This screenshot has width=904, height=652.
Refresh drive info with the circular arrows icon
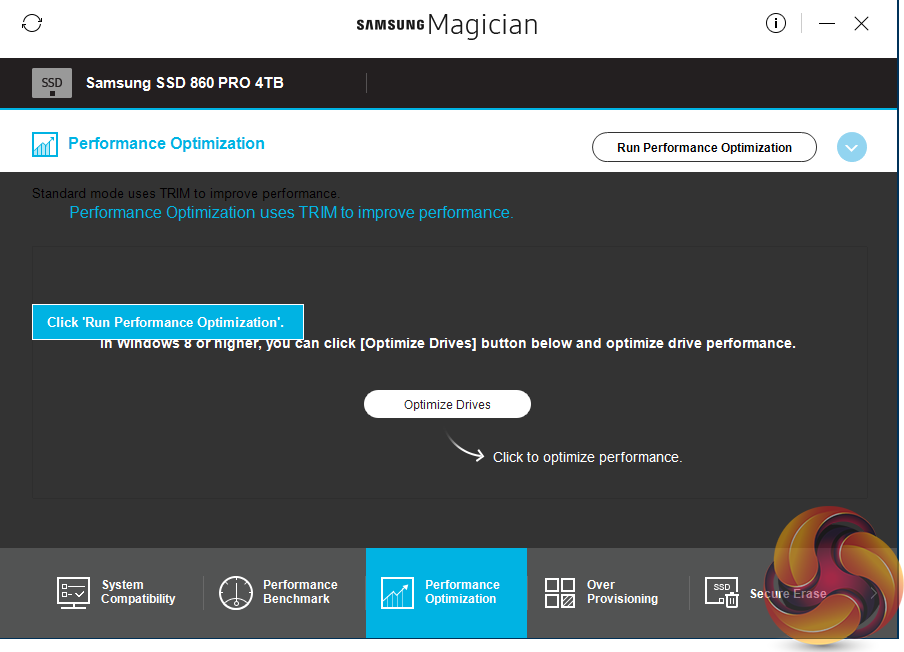click(32, 24)
